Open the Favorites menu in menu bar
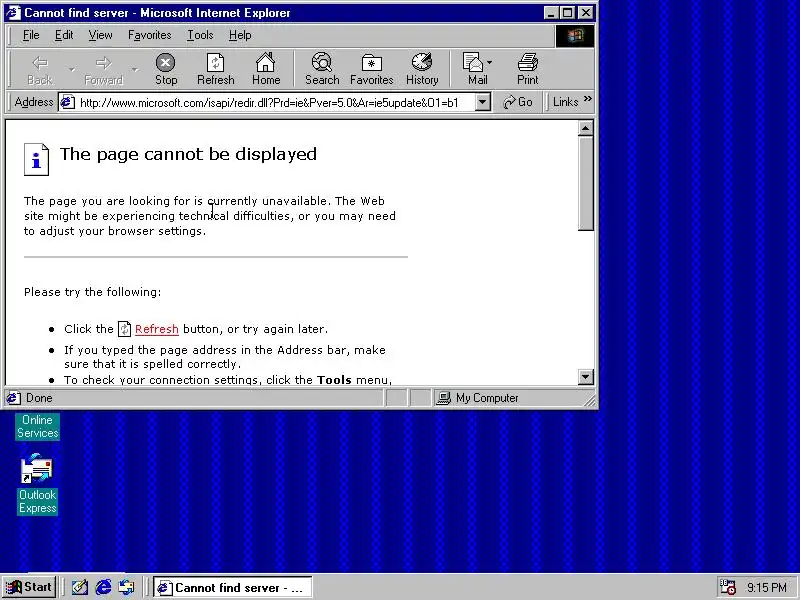 pyautogui.click(x=149, y=35)
